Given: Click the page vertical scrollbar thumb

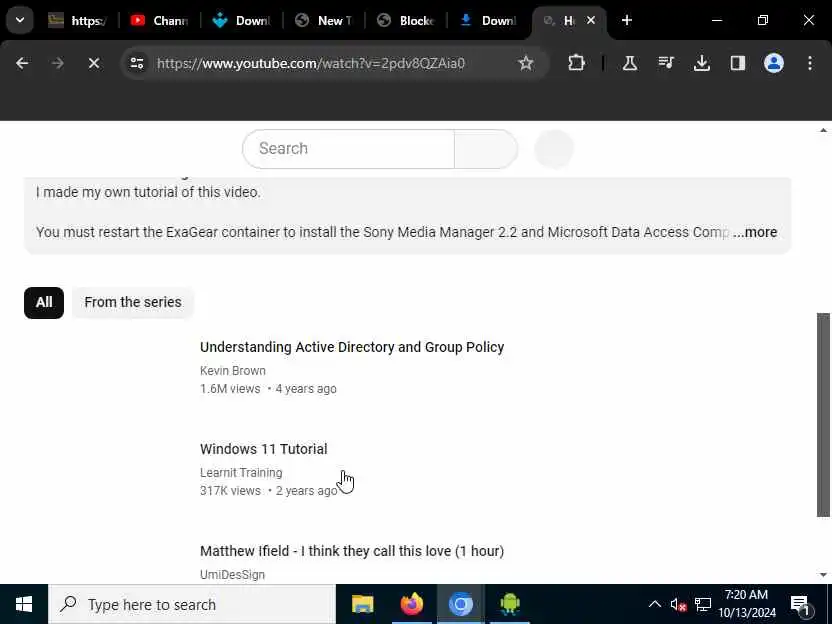Looking at the screenshot, I should pos(823,414).
